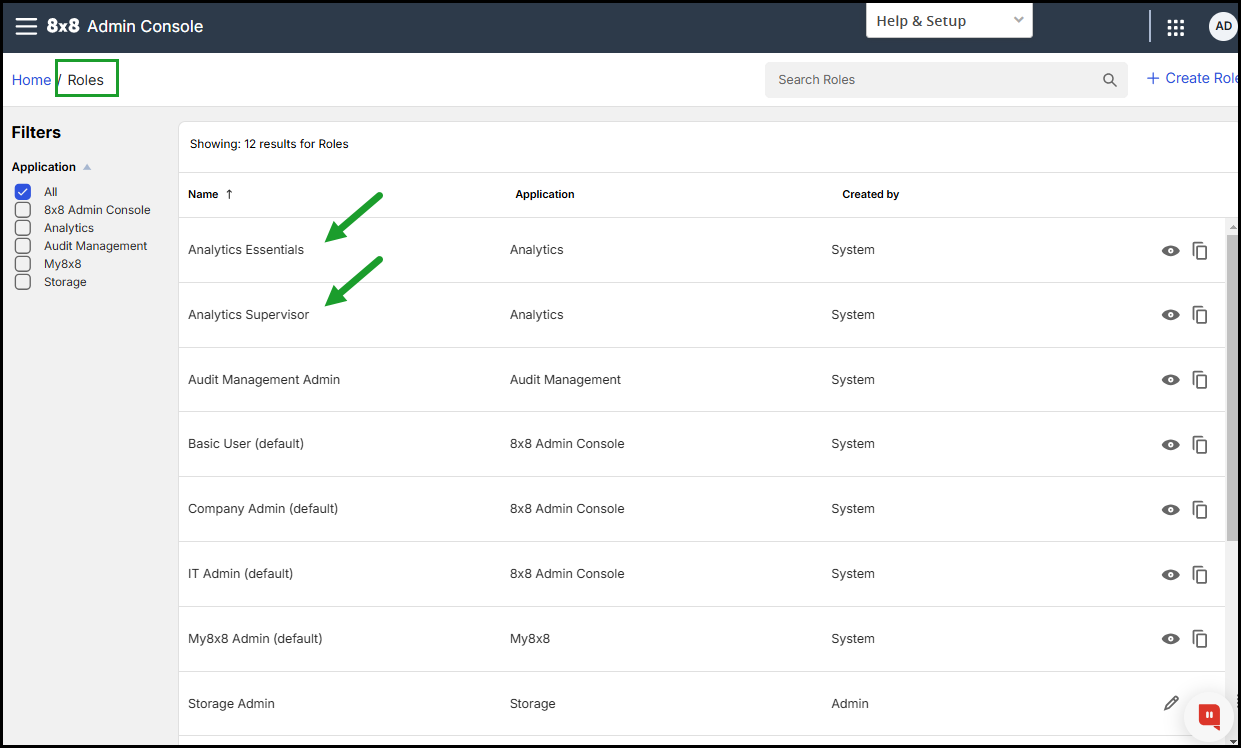Tick the Storage filter checkbox
This screenshot has height=748, width=1241.
point(22,282)
